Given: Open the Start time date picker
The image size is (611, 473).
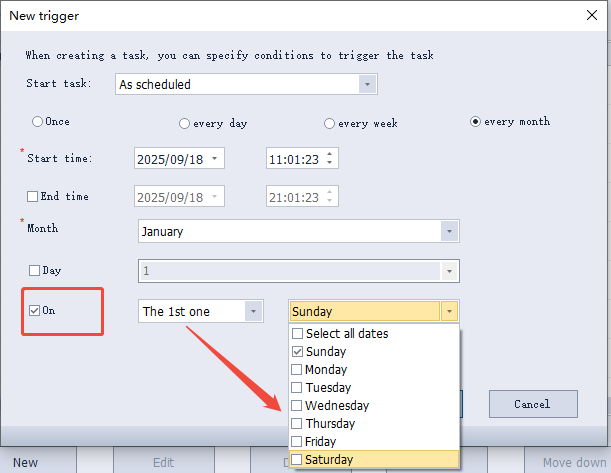Looking at the screenshot, I should pyautogui.click(x=216, y=159).
